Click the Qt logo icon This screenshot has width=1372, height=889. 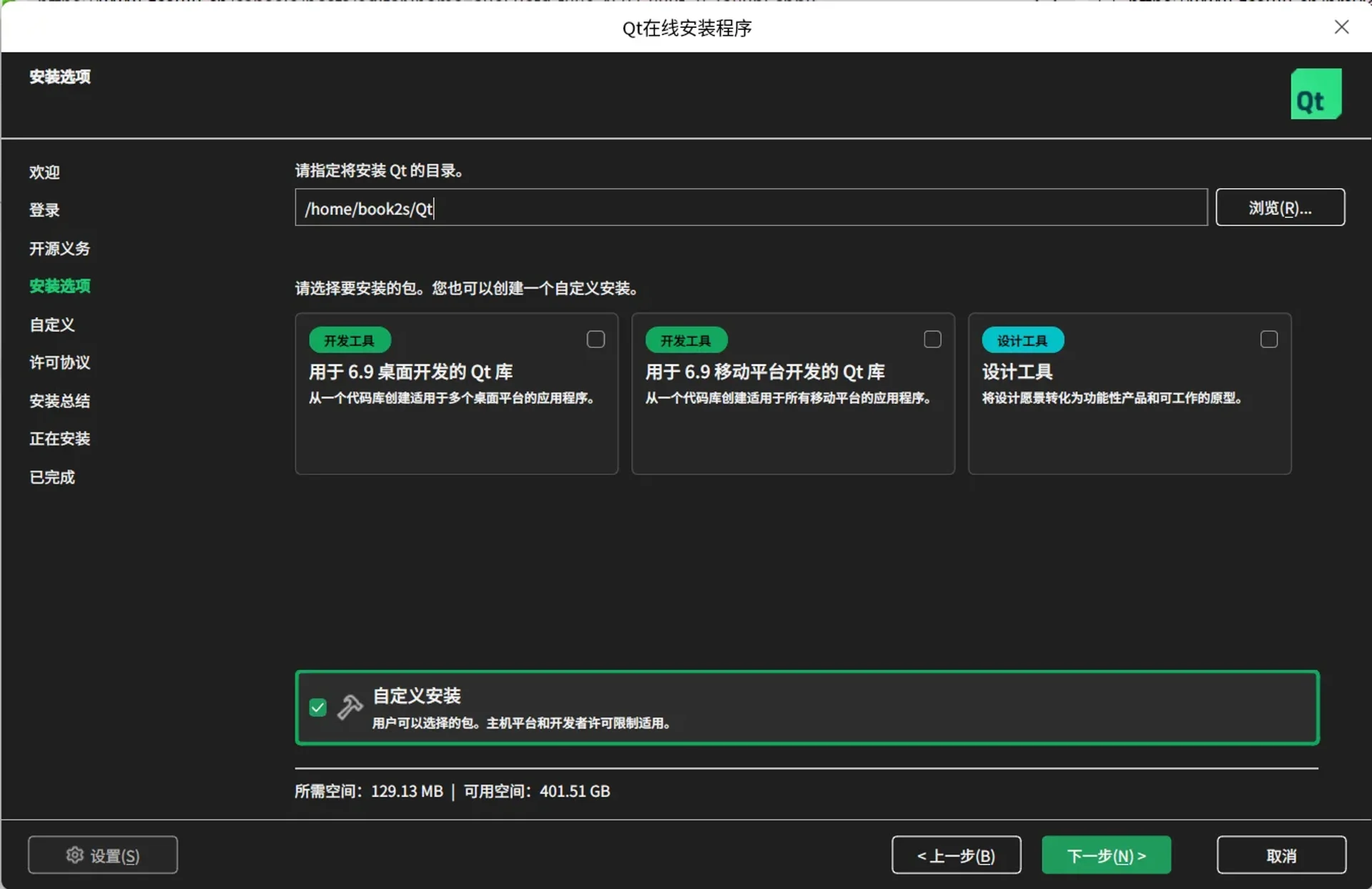click(1316, 94)
